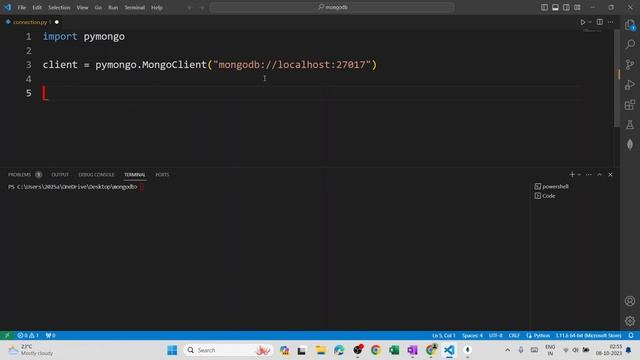Go back with navigation arrow
This screenshot has height=360, width=640.
pyautogui.click(x=190, y=7)
